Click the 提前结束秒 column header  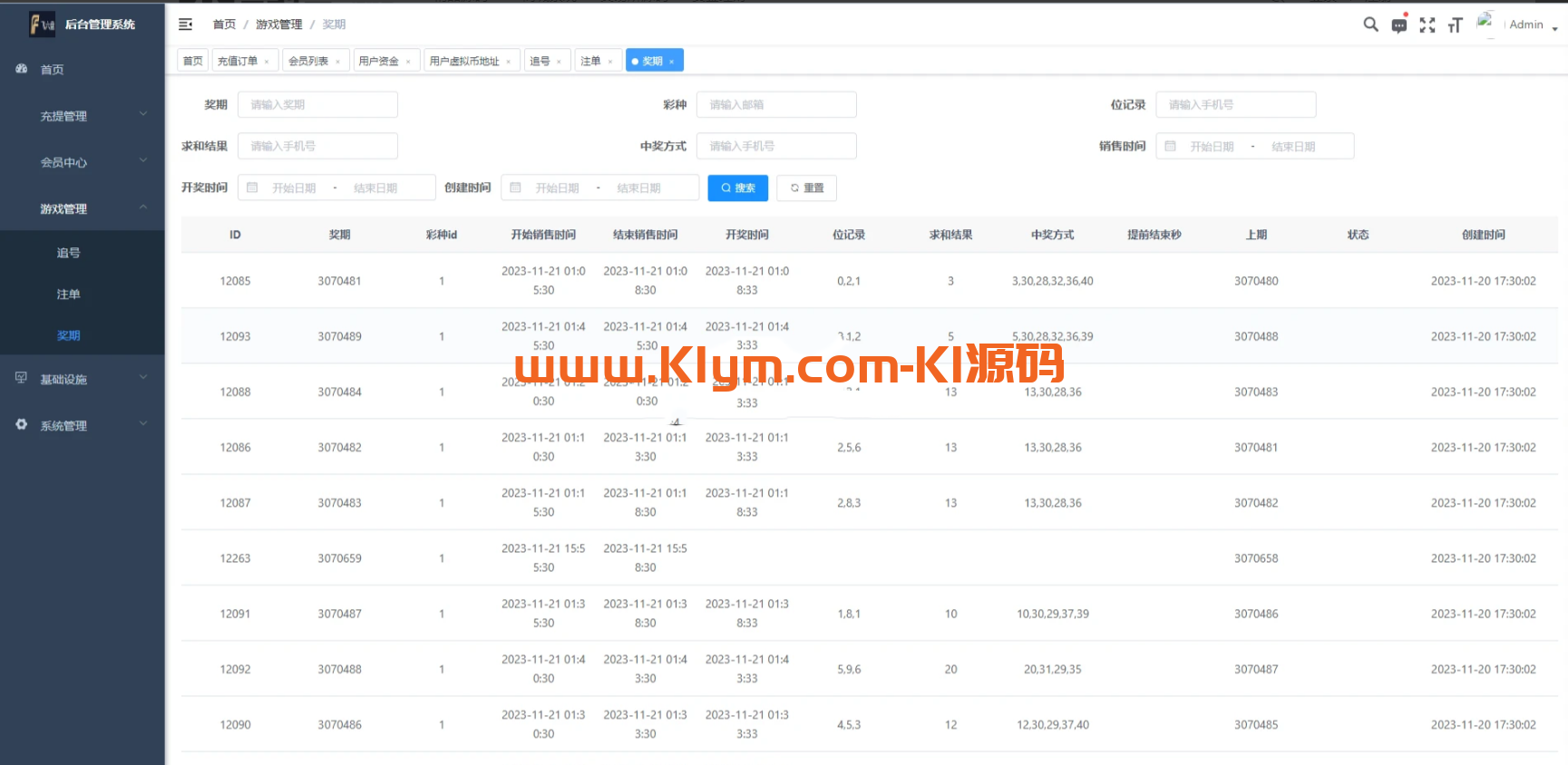tap(1154, 235)
